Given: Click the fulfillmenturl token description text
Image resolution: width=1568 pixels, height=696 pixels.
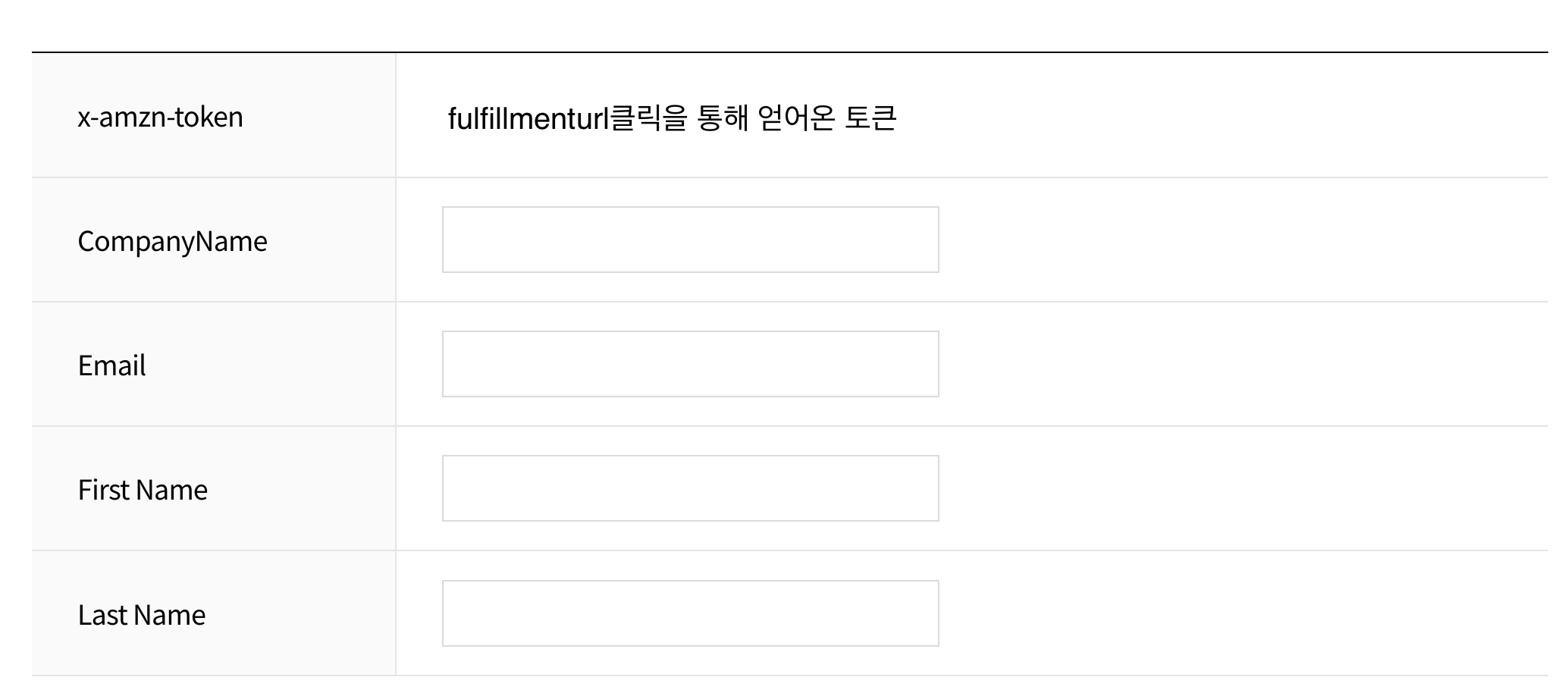Looking at the screenshot, I should pyautogui.click(x=673, y=118).
